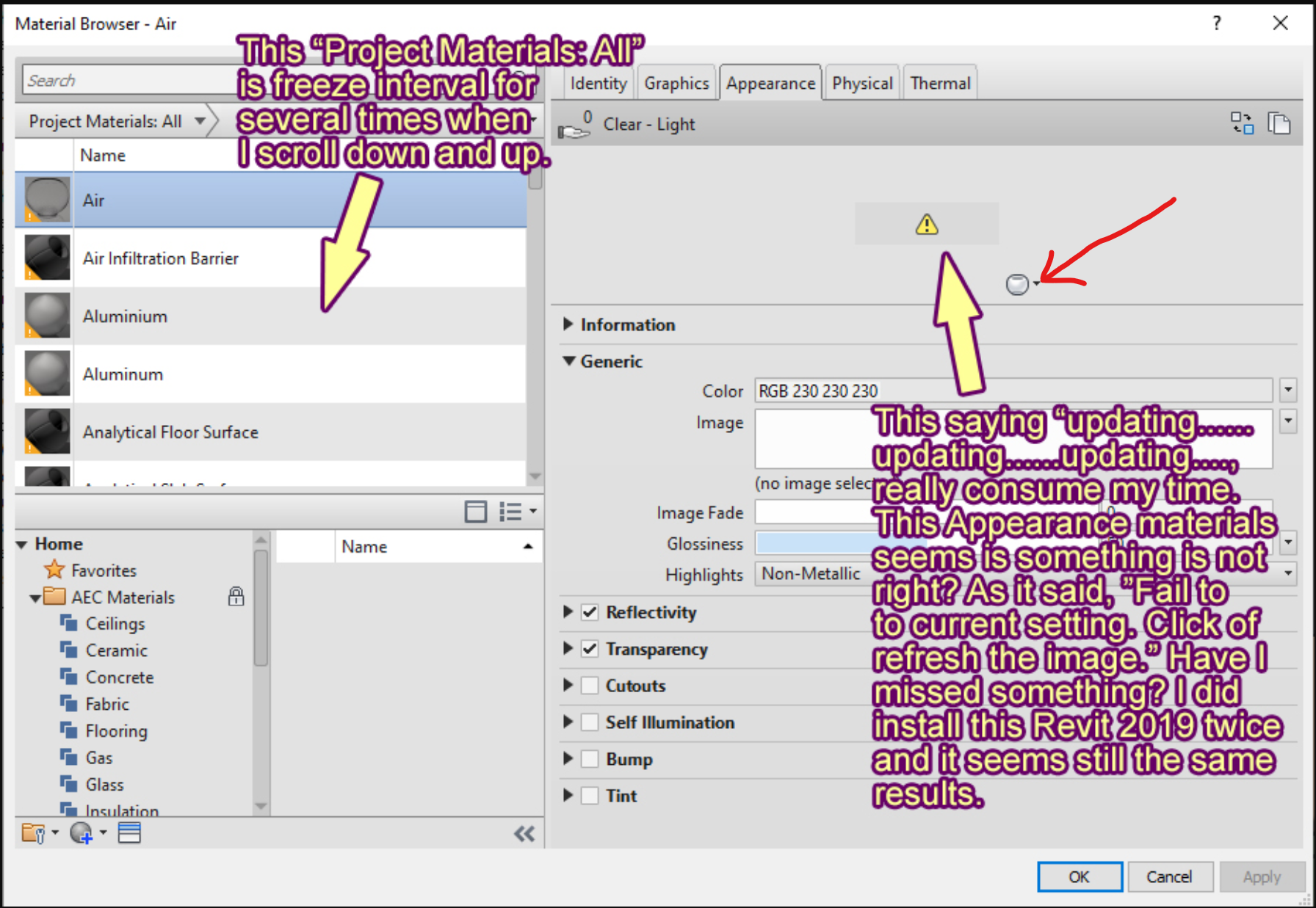Expand the Reflectivity section arrow

coord(568,611)
